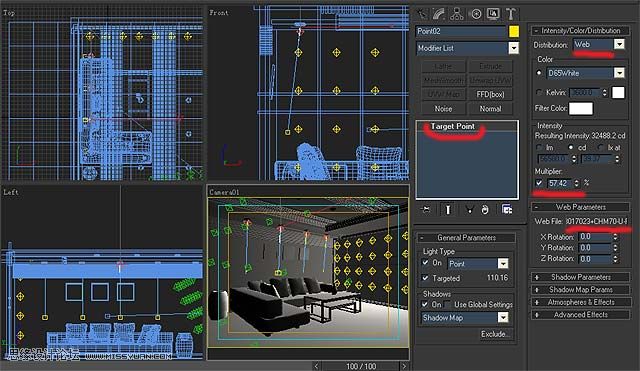Open the Create command panel tab
This screenshot has width=640, height=371.
(422, 14)
